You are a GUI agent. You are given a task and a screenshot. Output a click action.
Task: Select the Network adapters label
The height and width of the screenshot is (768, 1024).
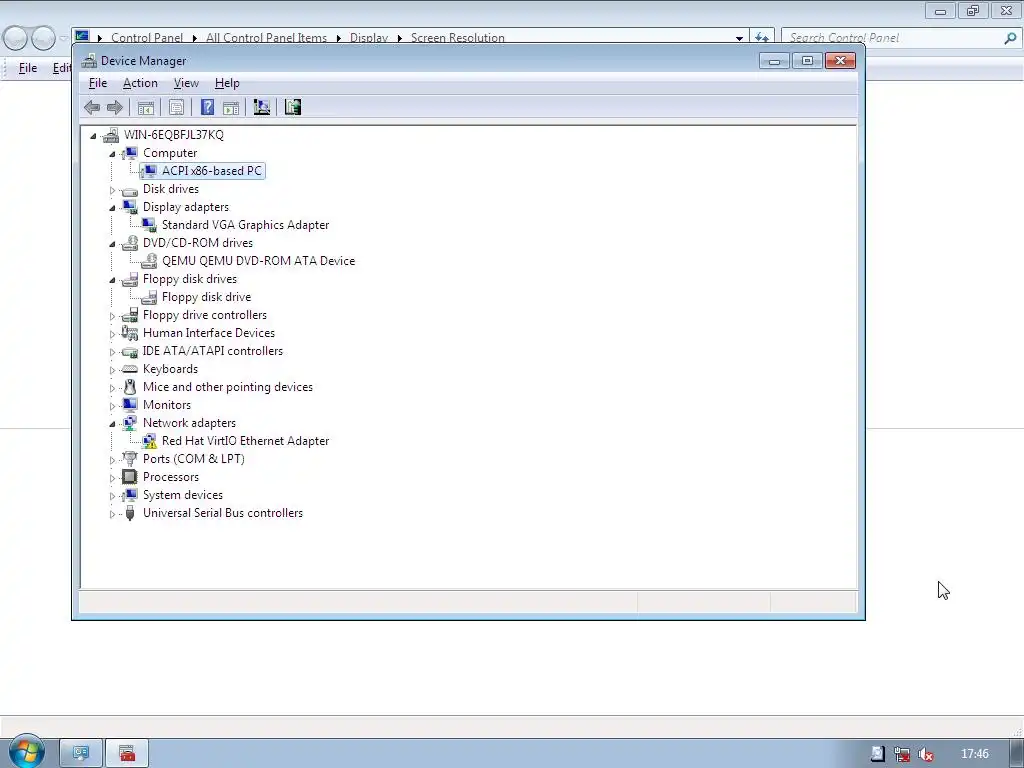coord(189,423)
